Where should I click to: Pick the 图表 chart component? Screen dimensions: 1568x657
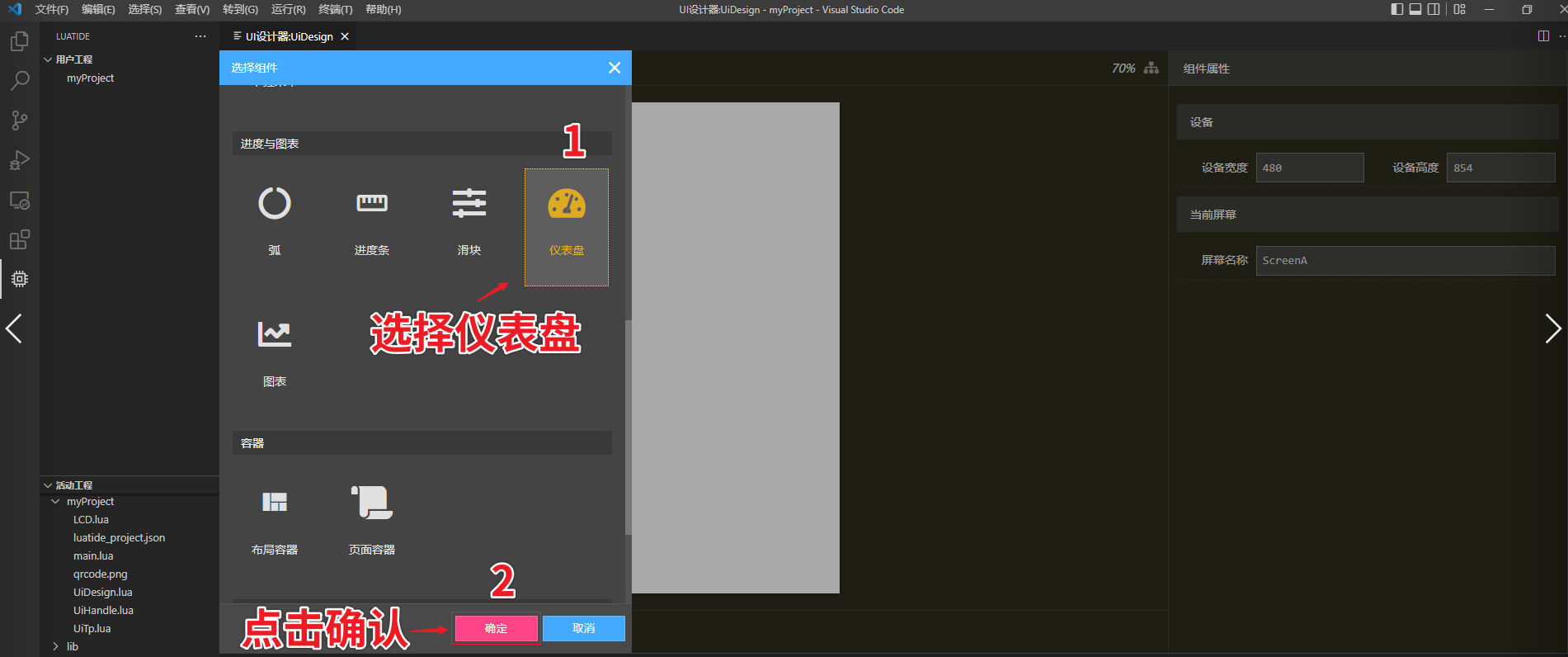coord(275,334)
